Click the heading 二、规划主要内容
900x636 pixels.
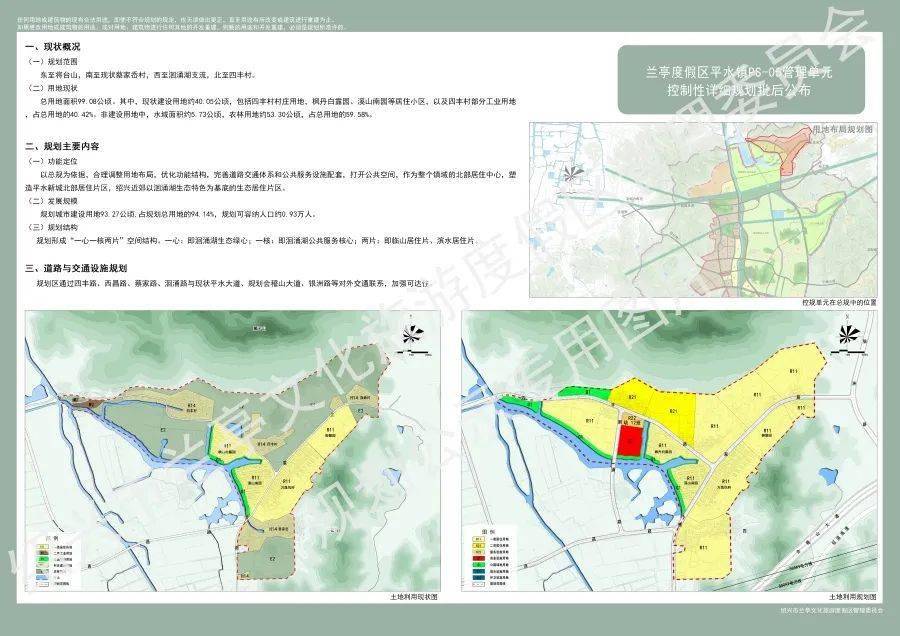tap(66, 146)
